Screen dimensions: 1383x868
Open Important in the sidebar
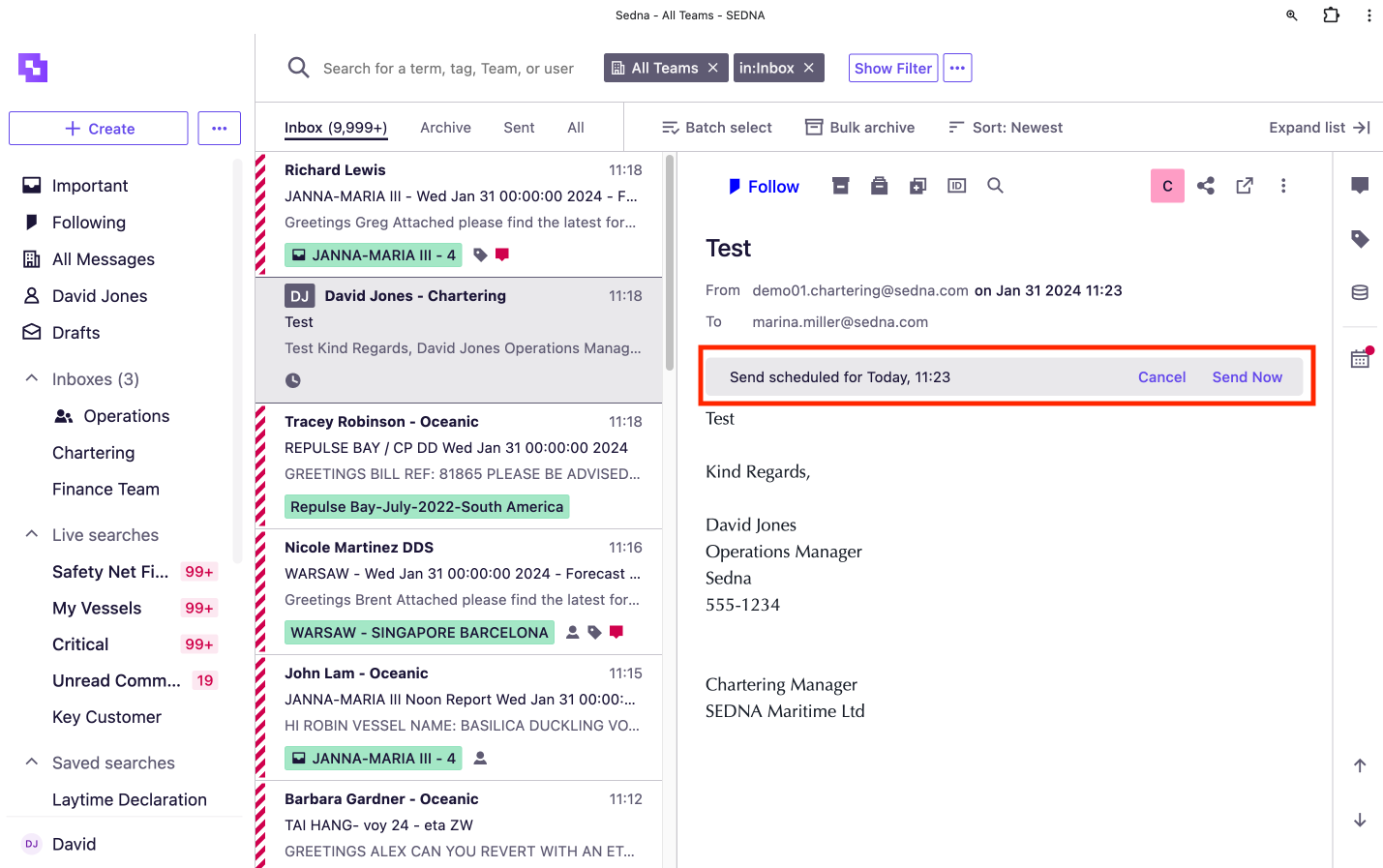90,186
